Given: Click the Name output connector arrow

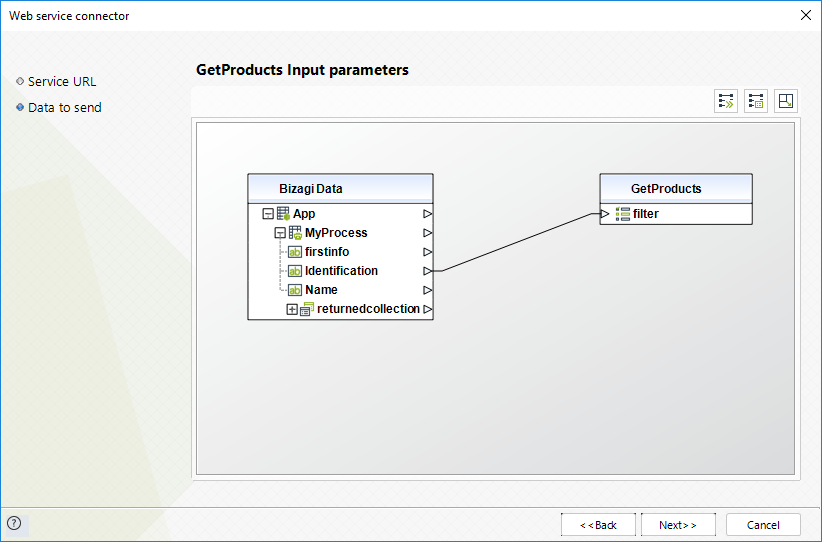Looking at the screenshot, I should click(428, 290).
